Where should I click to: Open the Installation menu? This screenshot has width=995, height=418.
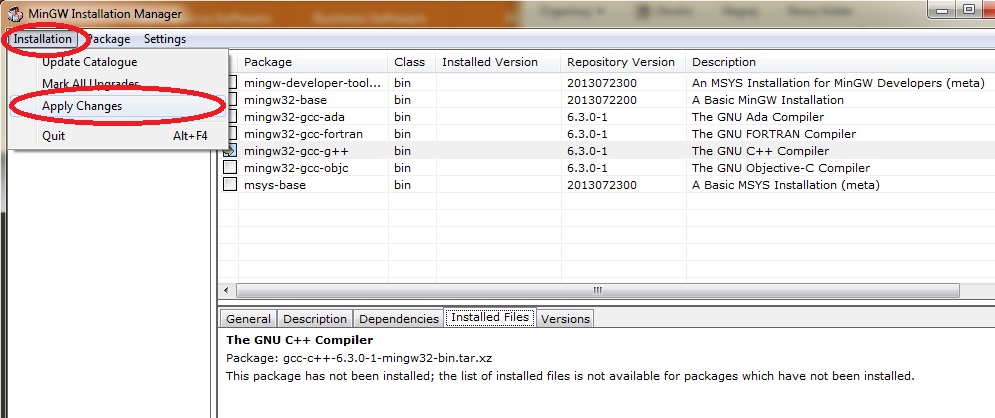coord(43,39)
